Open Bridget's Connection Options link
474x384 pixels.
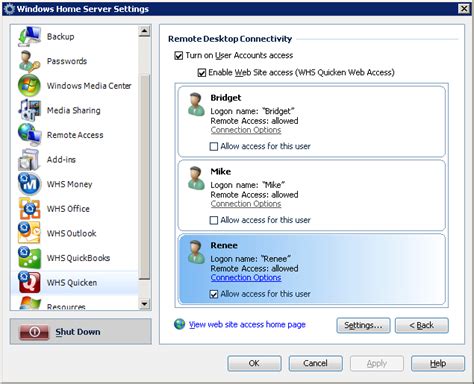246,130
